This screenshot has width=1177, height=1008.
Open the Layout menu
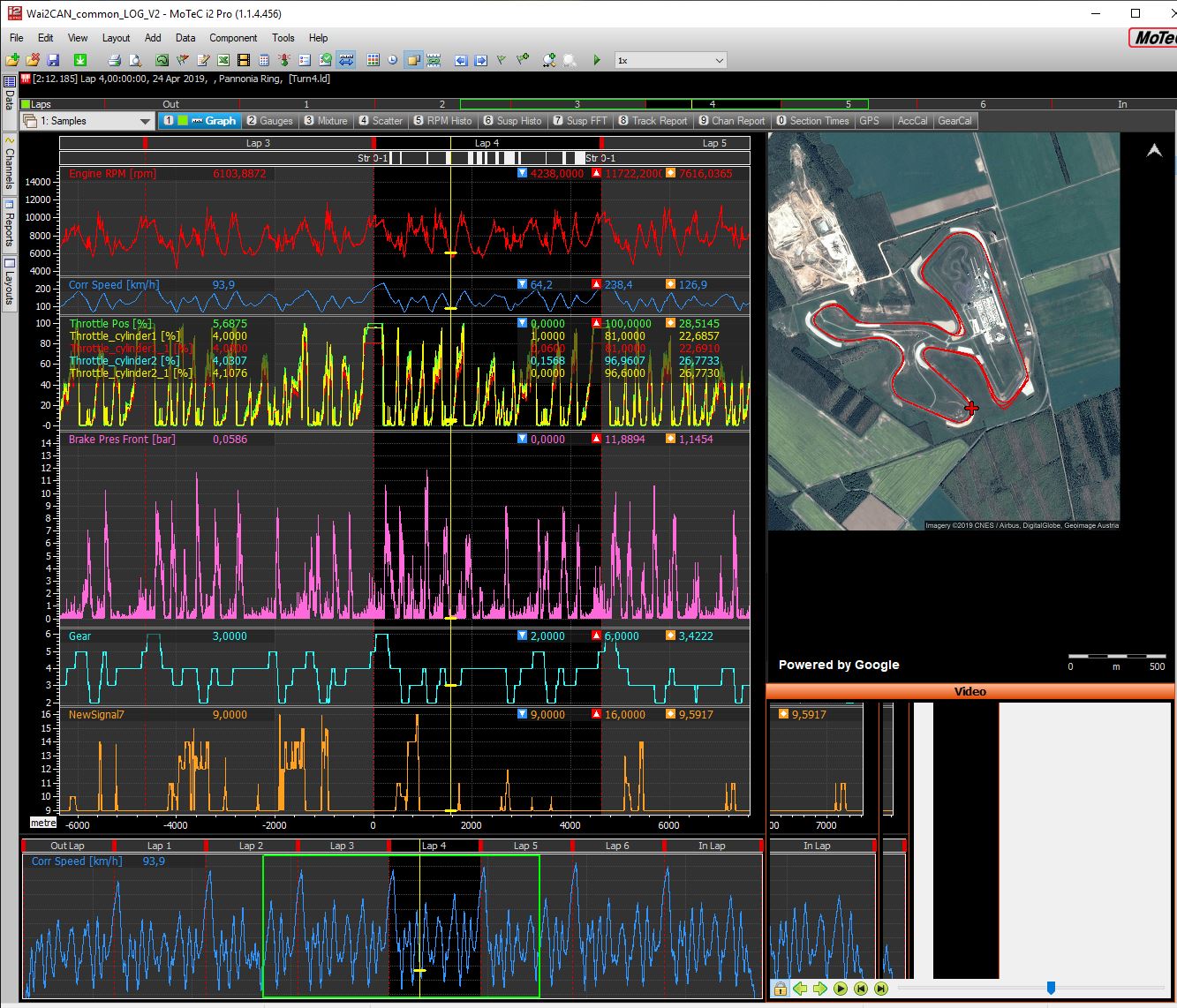coord(116,38)
